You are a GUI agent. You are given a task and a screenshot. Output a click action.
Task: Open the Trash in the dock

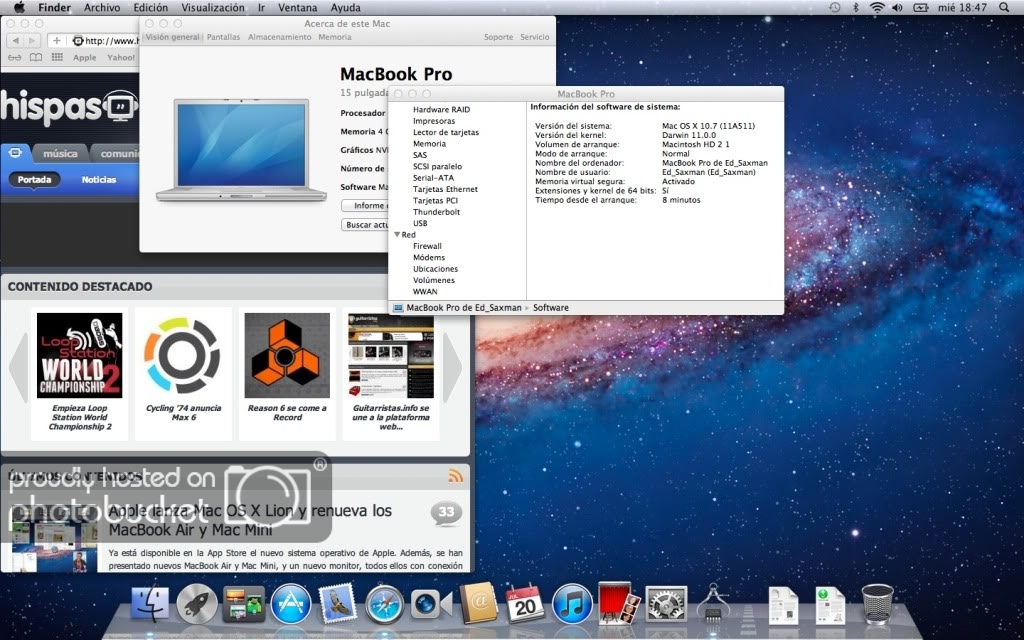click(x=877, y=604)
